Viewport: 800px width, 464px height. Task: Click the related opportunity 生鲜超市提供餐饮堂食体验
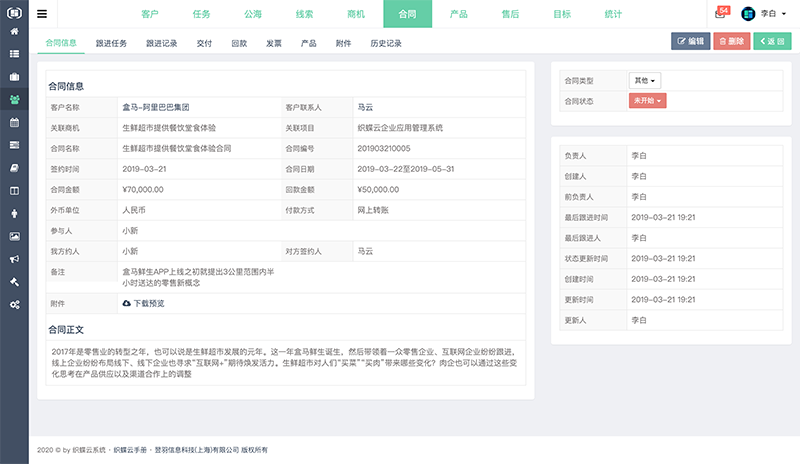[x=169, y=128]
